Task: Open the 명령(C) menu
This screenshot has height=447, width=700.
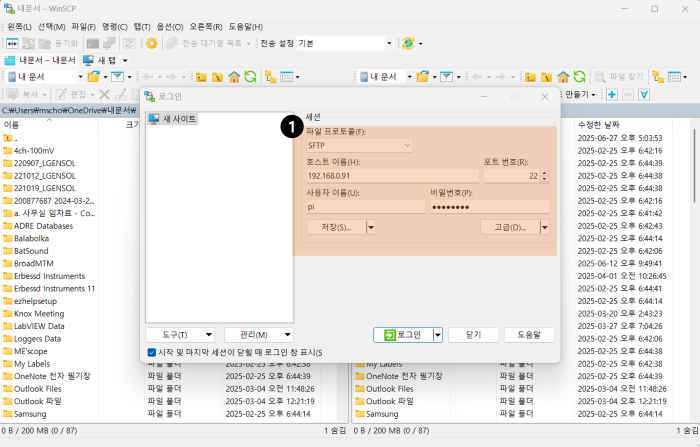Action: click(114, 27)
